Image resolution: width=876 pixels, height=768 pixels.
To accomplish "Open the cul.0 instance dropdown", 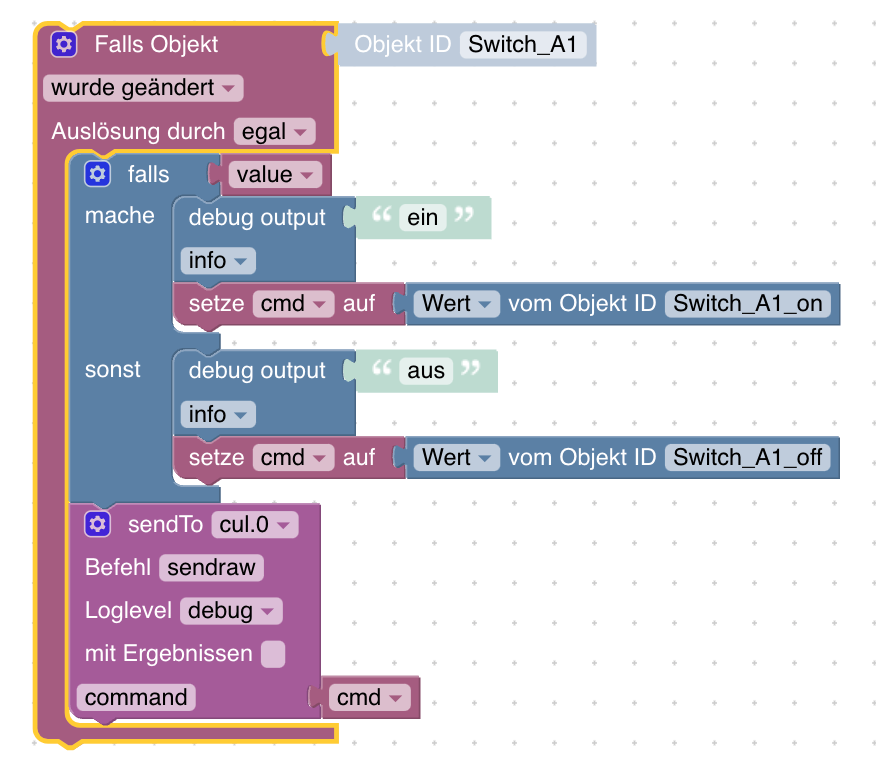I will (255, 524).
